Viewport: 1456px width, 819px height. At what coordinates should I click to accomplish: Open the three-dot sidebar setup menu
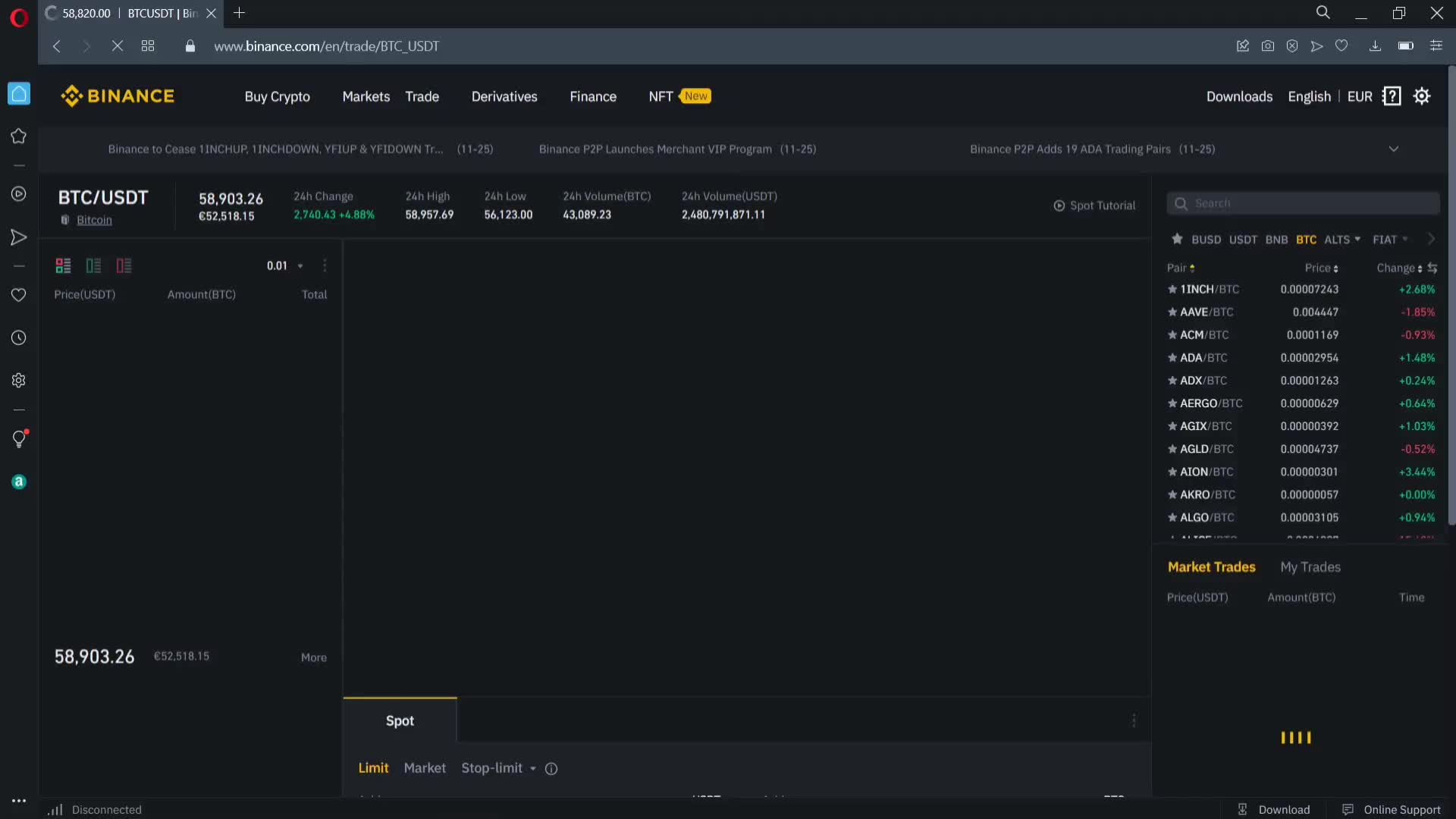(x=19, y=801)
